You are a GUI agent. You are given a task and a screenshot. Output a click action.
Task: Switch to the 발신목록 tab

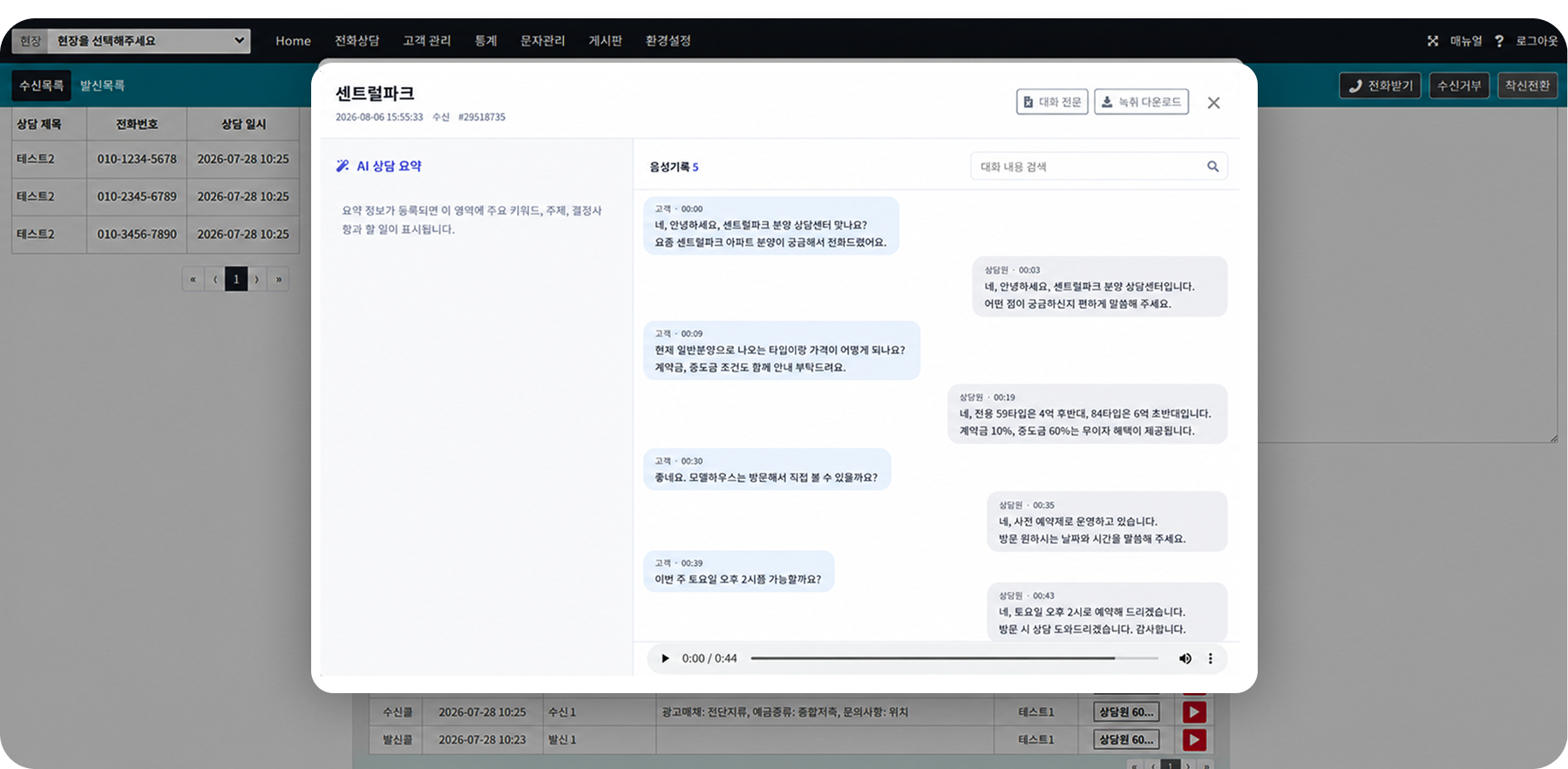(x=103, y=85)
